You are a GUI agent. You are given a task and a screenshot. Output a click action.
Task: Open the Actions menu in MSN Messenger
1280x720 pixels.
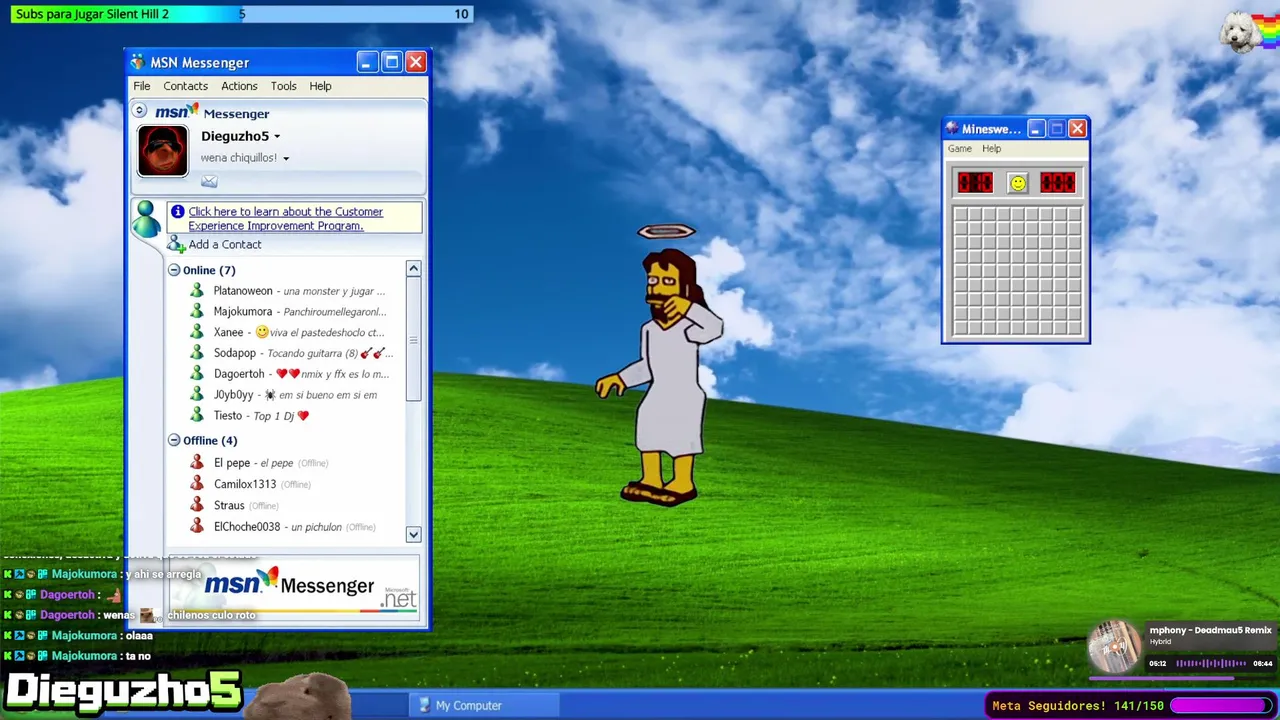(x=239, y=86)
